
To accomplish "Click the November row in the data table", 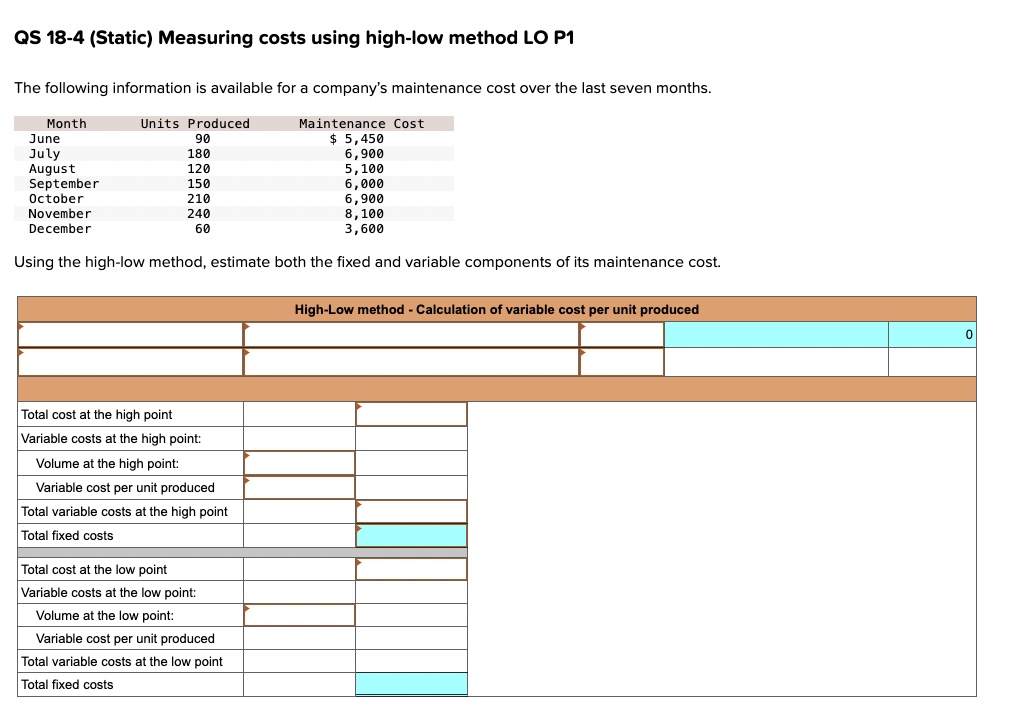I will point(60,213).
